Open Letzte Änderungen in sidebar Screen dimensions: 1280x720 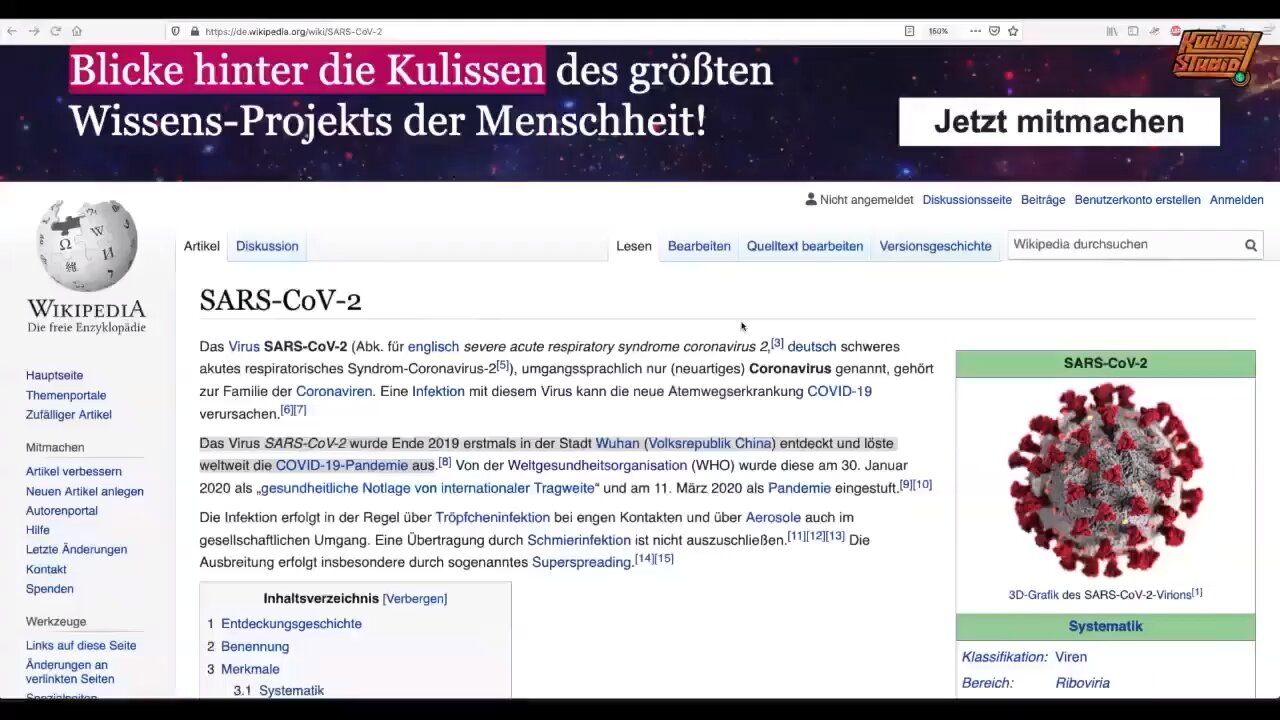point(76,549)
